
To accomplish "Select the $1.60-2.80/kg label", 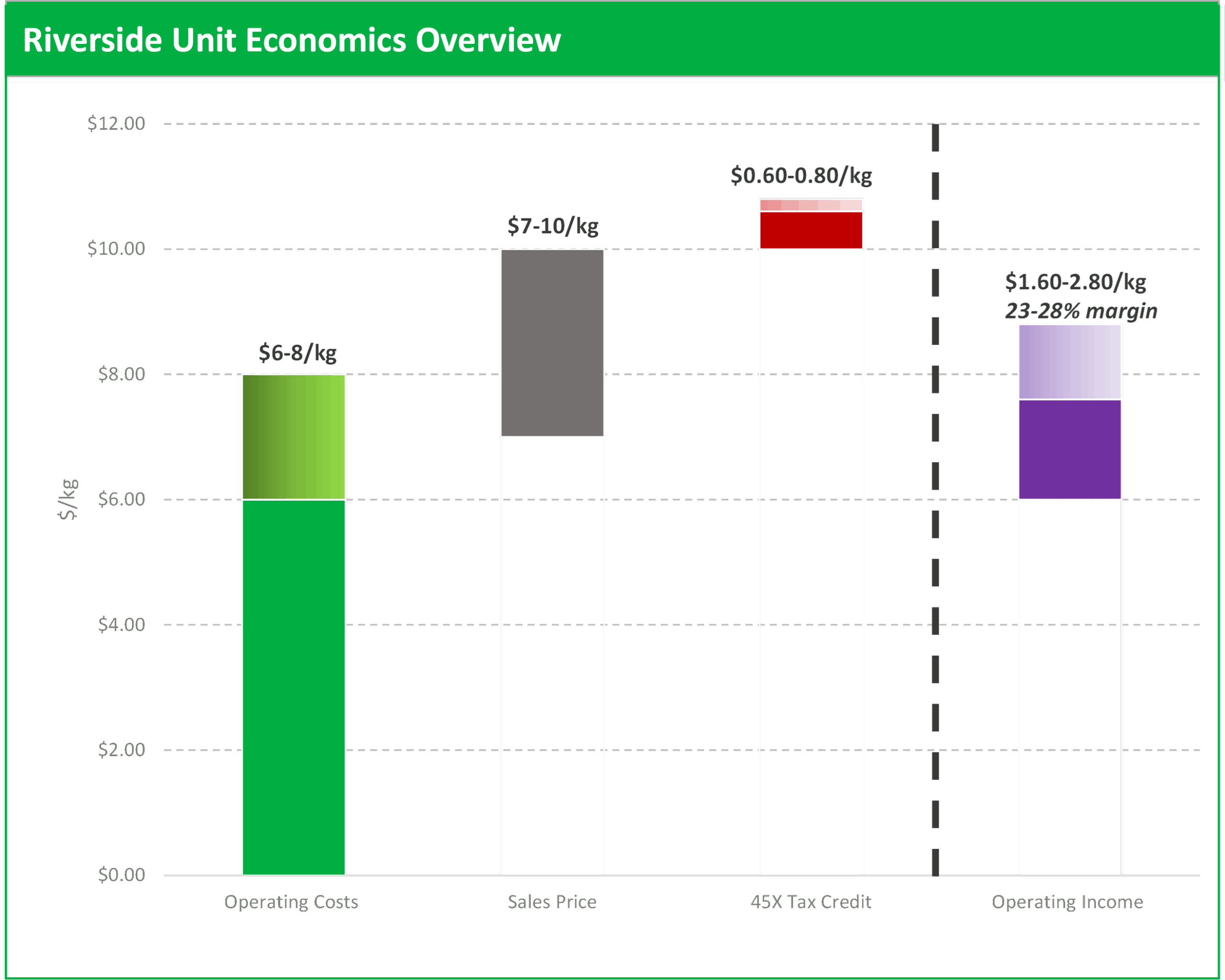I will 1075,282.
